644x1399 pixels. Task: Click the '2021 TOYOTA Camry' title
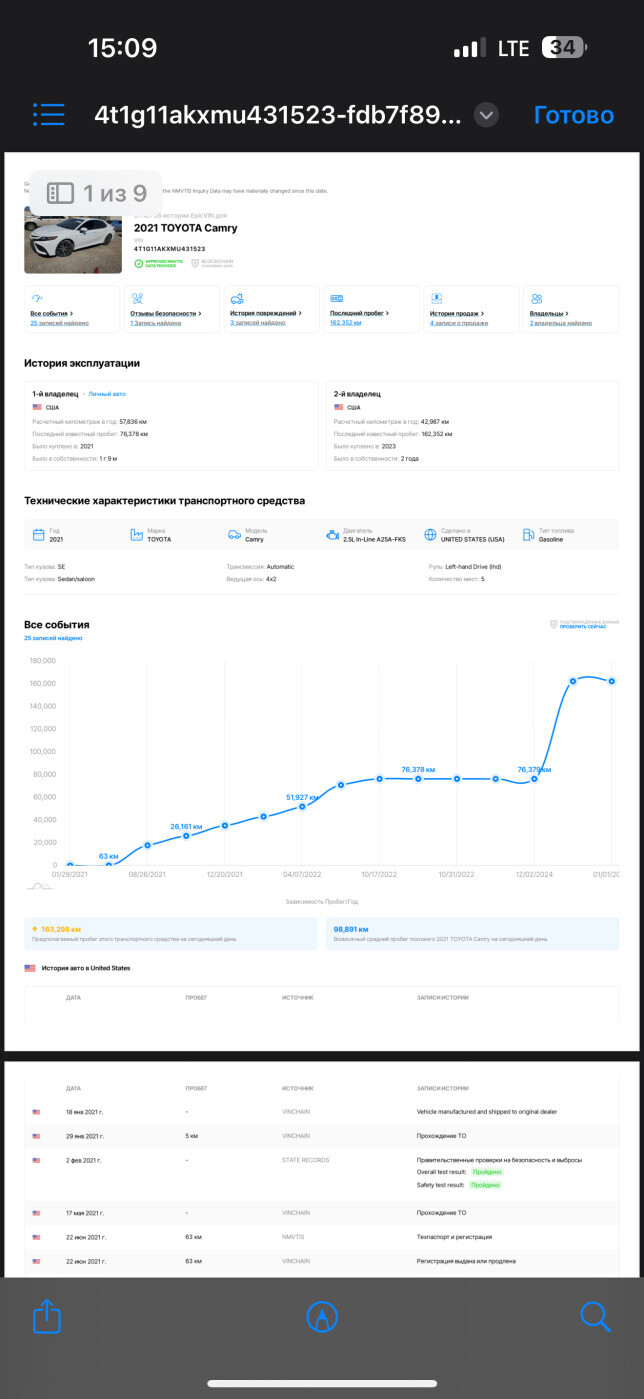tap(186, 228)
